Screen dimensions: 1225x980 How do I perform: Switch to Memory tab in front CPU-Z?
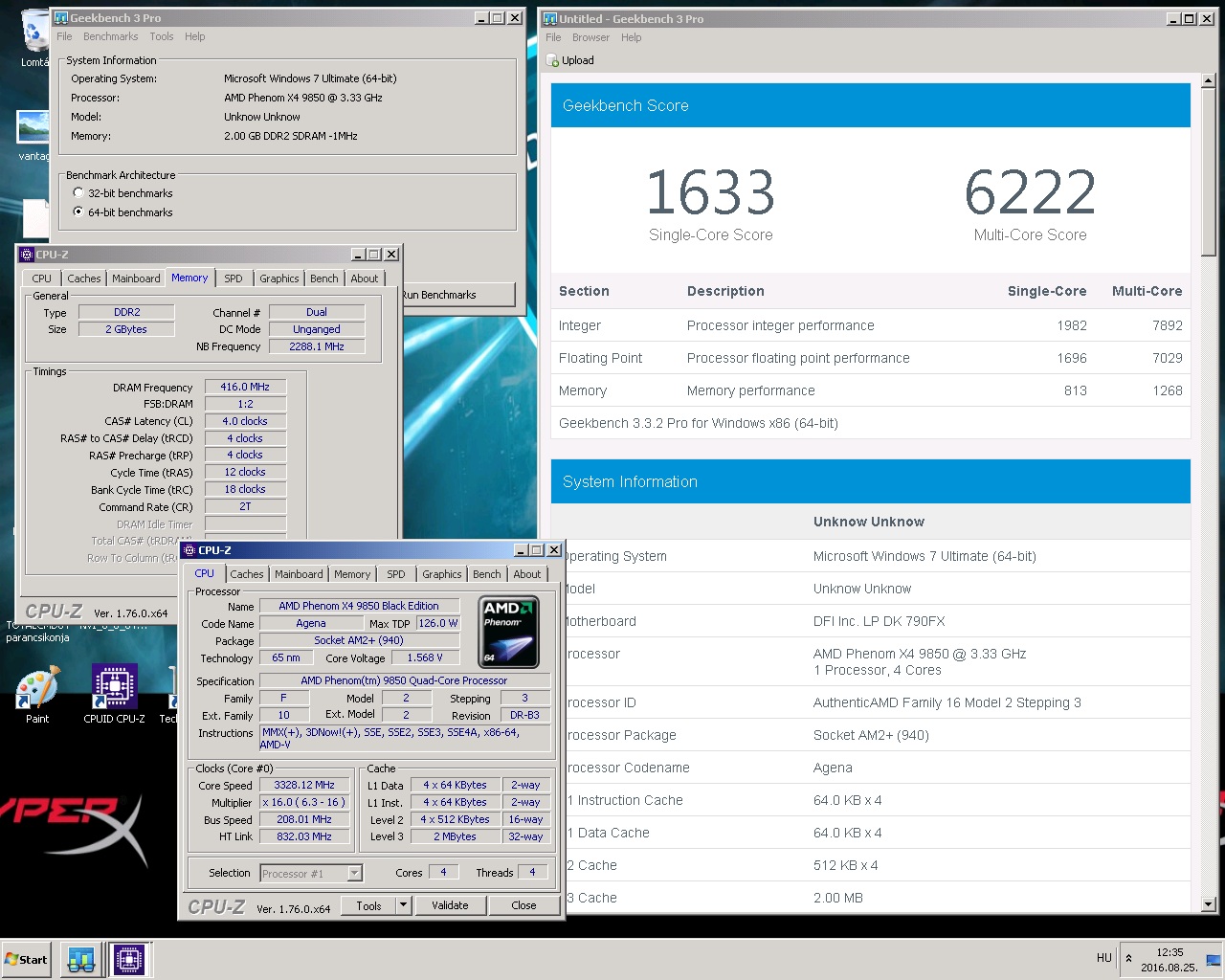click(x=352, y=574)
